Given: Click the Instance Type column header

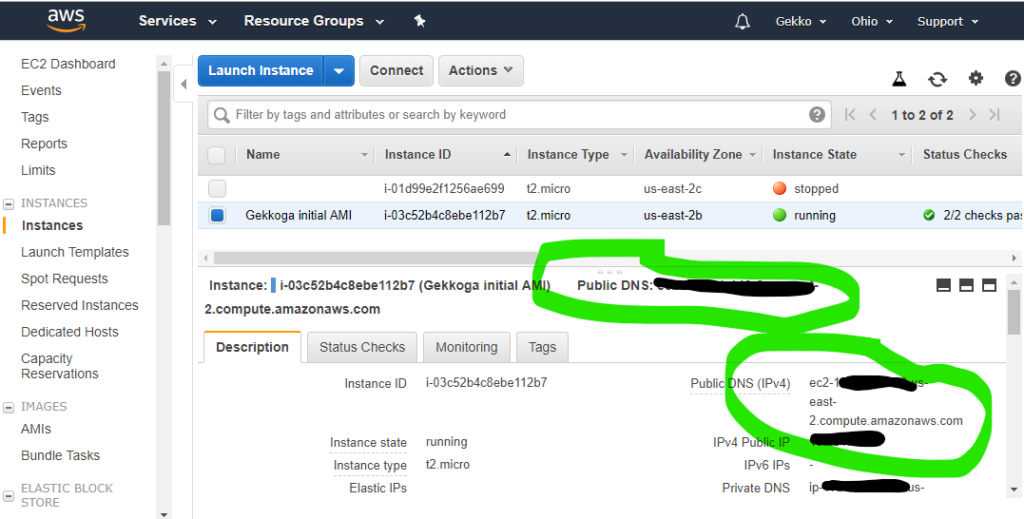Looking at the screenshot, I should tap(568, 155).
